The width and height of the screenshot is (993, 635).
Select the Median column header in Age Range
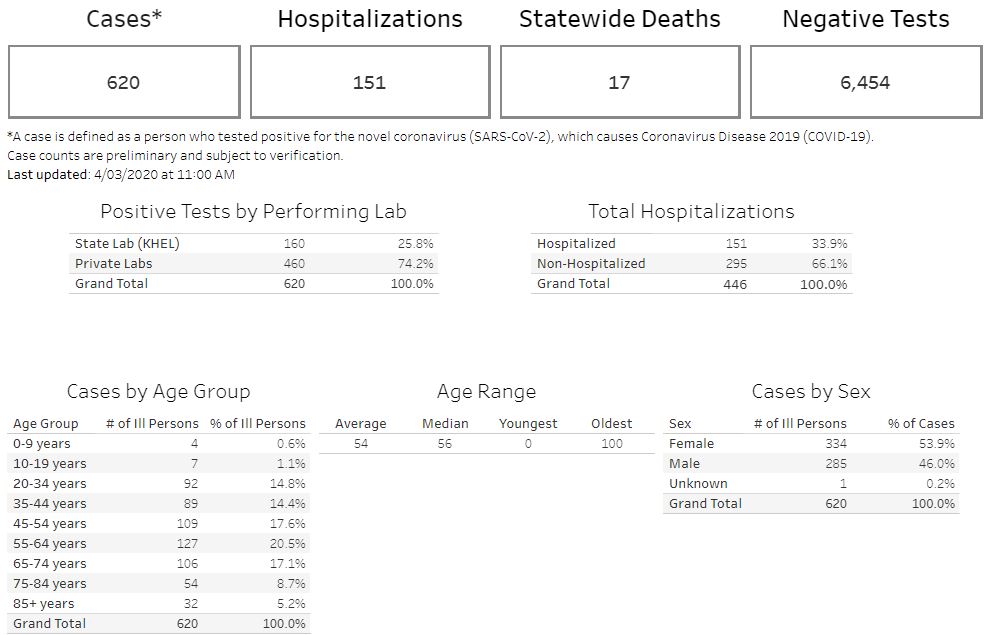coord(445,423)
